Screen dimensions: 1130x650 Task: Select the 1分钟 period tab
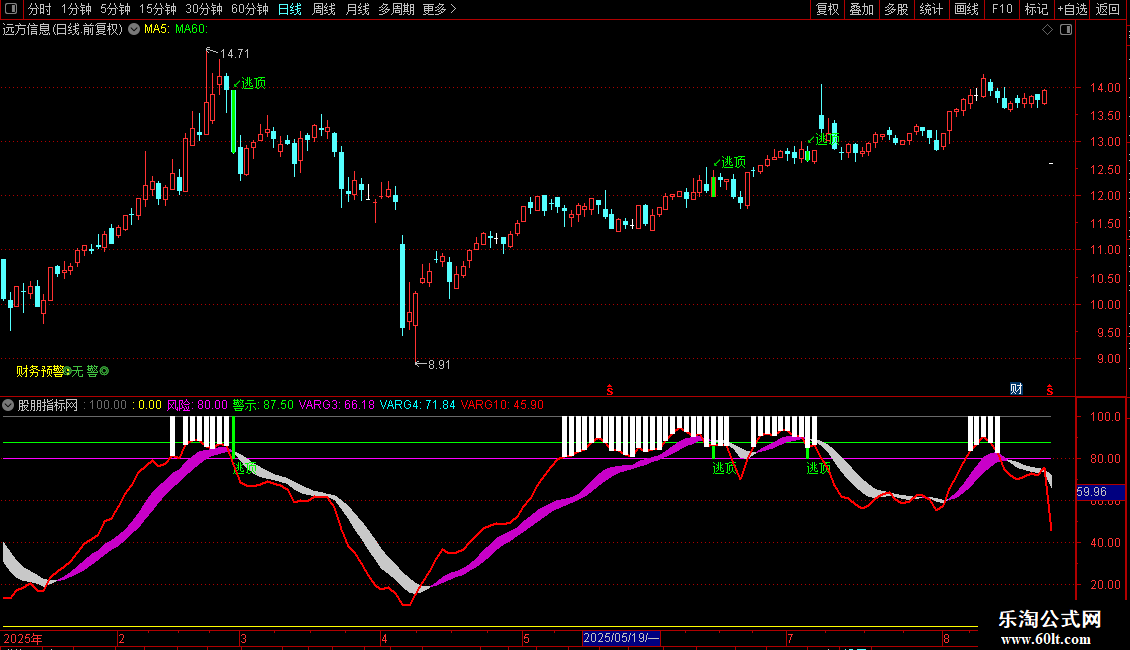(76, 9)
